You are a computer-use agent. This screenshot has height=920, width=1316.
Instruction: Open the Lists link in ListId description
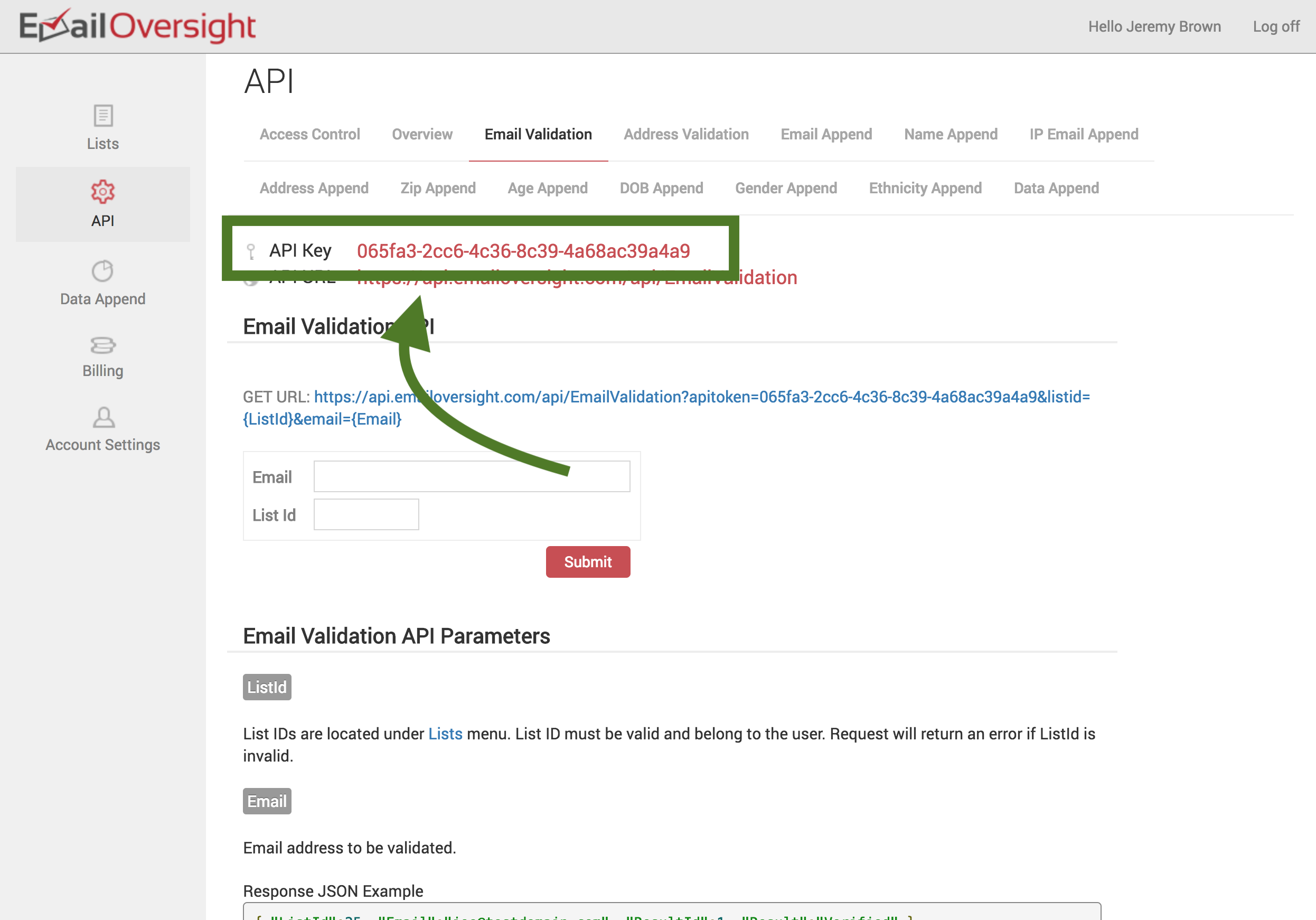click(445, 734)
